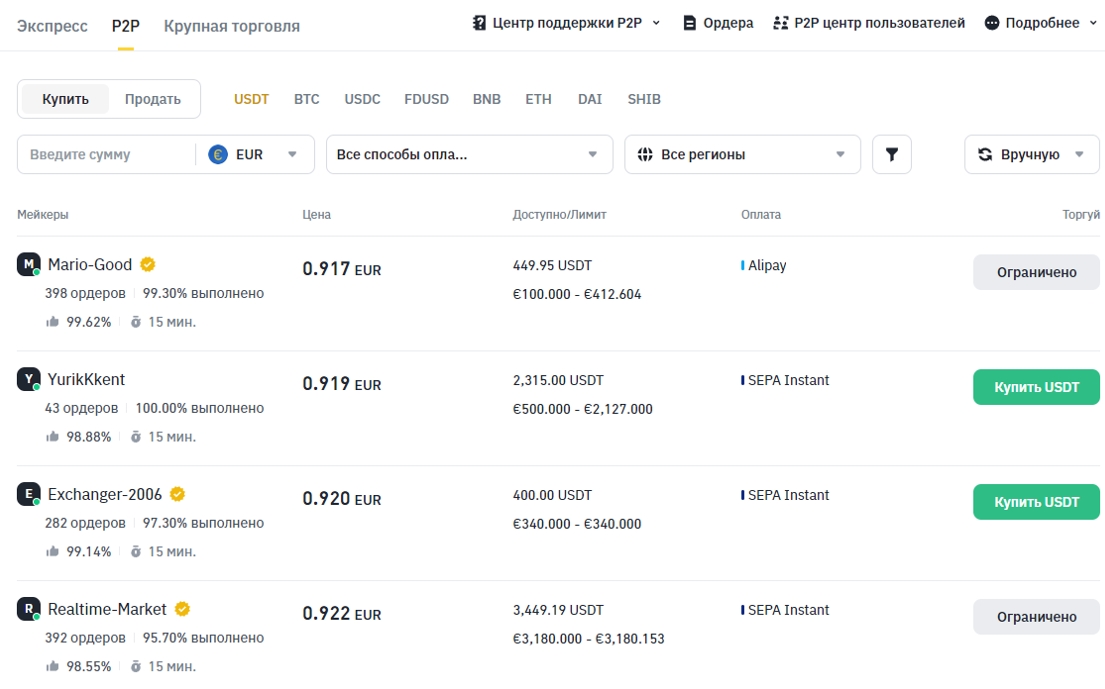Select ETH coin tab
The image size is (1105, 689).
point(538,99)
